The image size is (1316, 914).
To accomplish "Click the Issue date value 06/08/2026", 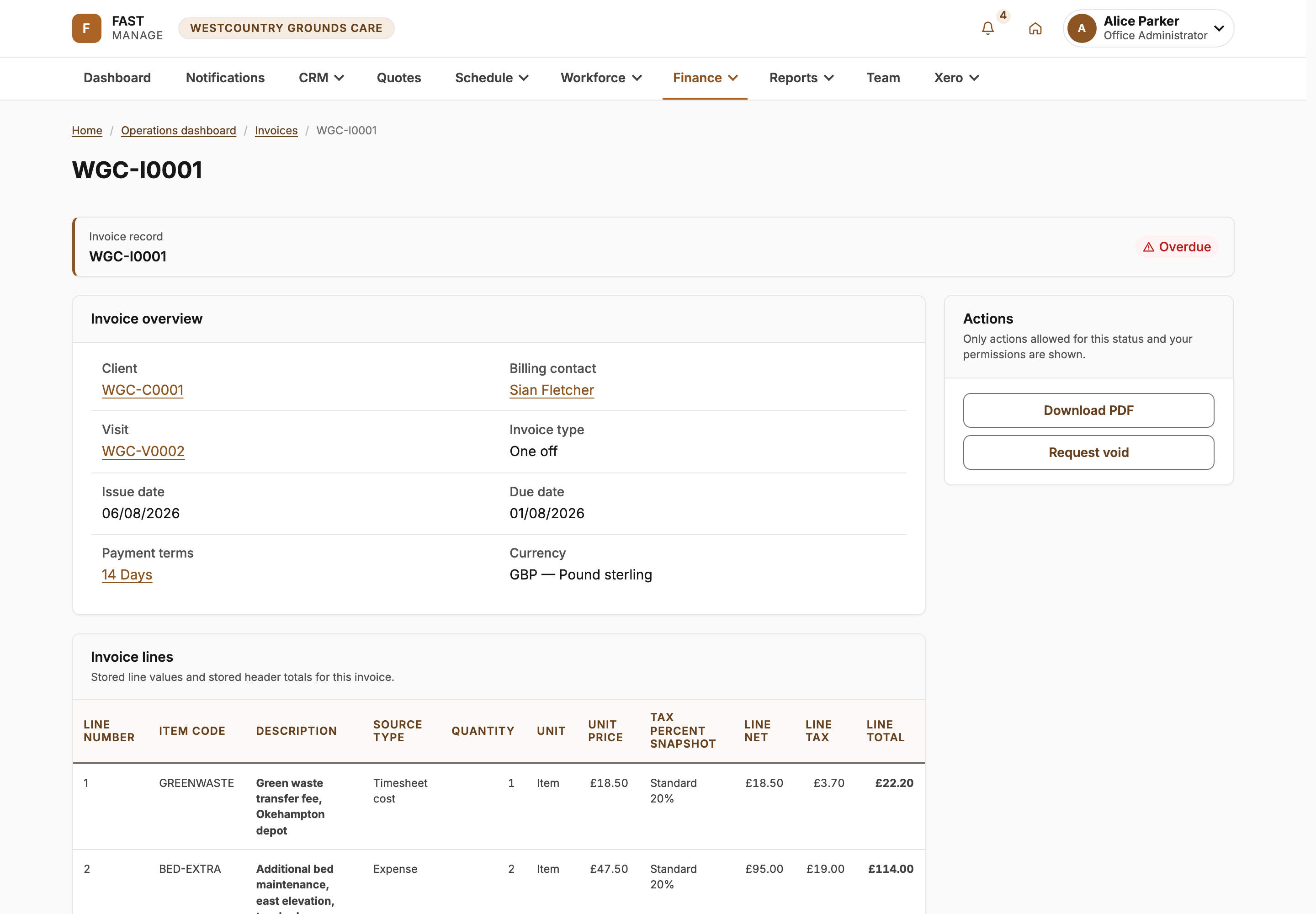I will tap(141, 513).
